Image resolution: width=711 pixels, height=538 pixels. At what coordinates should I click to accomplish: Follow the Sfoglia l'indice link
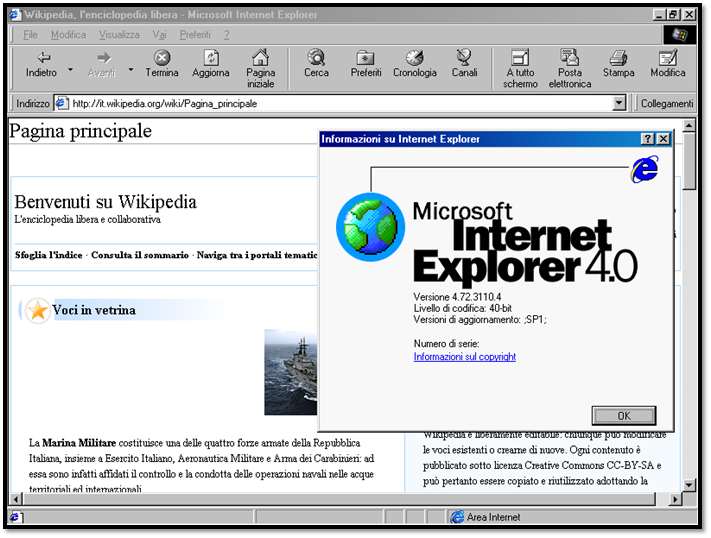[x=49, y=255]
